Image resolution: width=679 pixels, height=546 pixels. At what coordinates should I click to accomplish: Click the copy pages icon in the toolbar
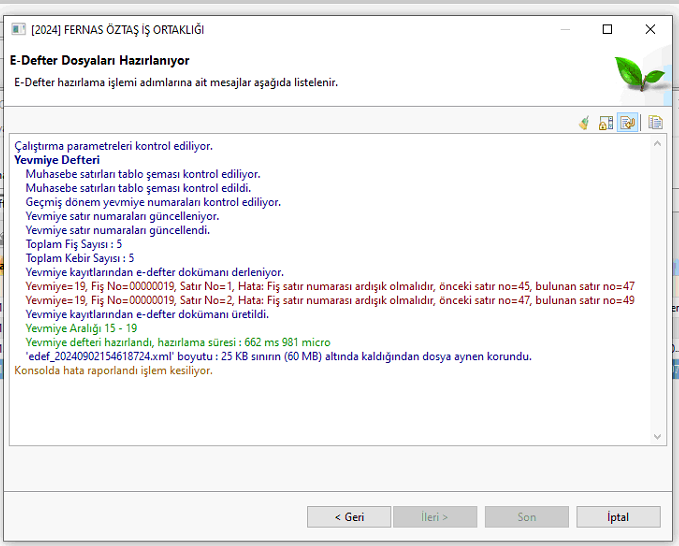click(656, 123)
